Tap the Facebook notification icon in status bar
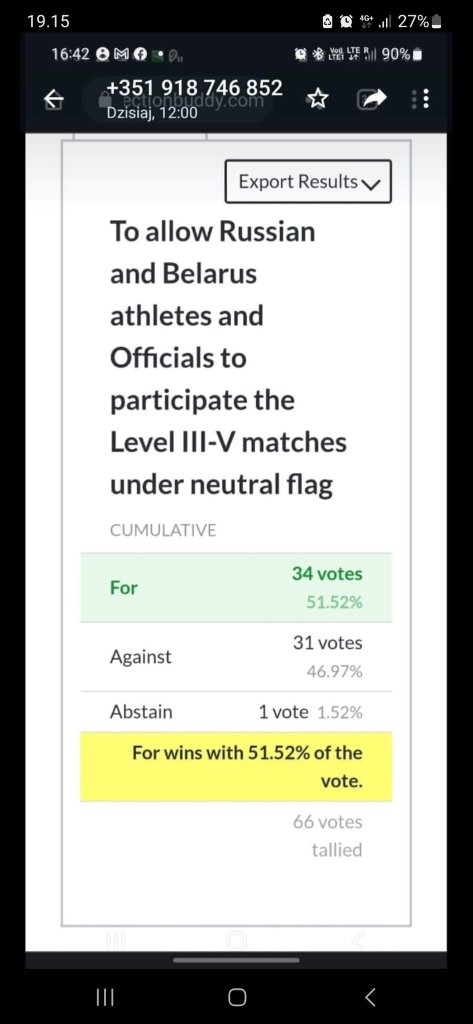The height and width of the screenshot is (1024, 473). click(x=140, y=55)
